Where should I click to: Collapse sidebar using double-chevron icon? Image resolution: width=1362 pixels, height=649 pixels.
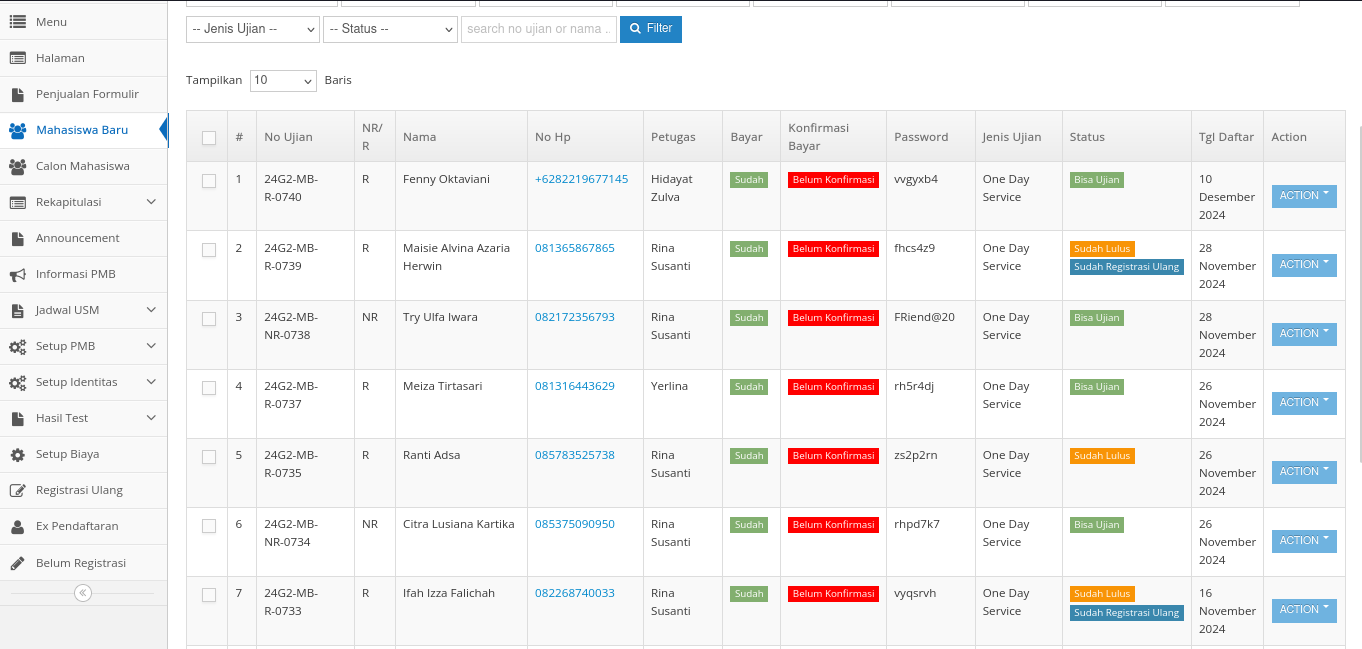(83, 593)
